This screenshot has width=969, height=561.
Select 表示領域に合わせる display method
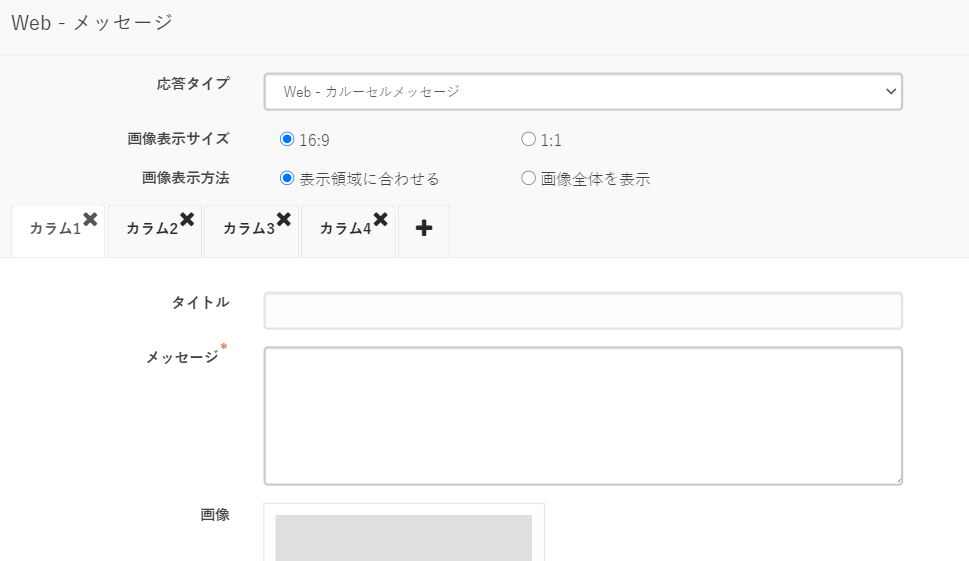click(287, 179)
